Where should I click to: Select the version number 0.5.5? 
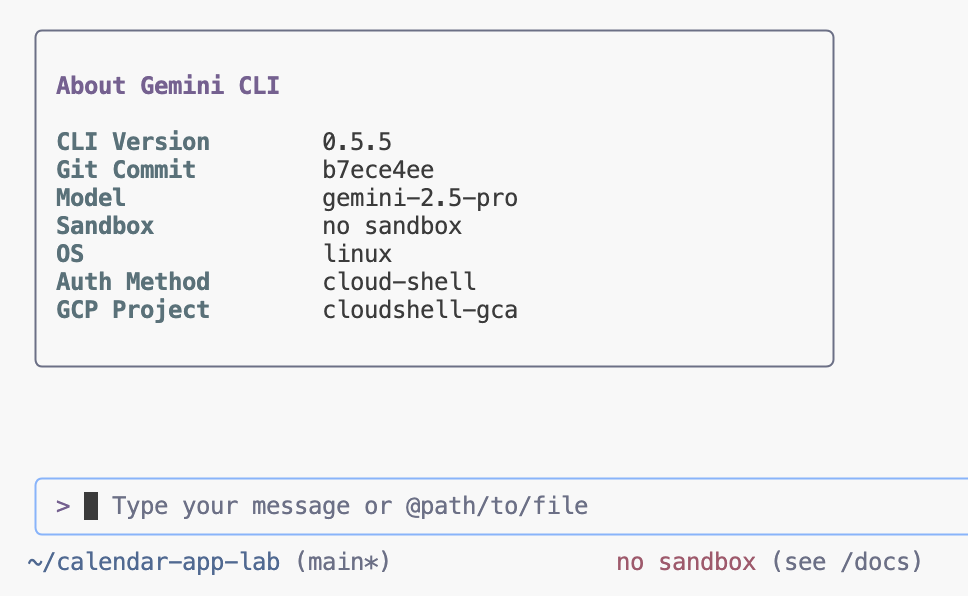click(x=357, y=142)
